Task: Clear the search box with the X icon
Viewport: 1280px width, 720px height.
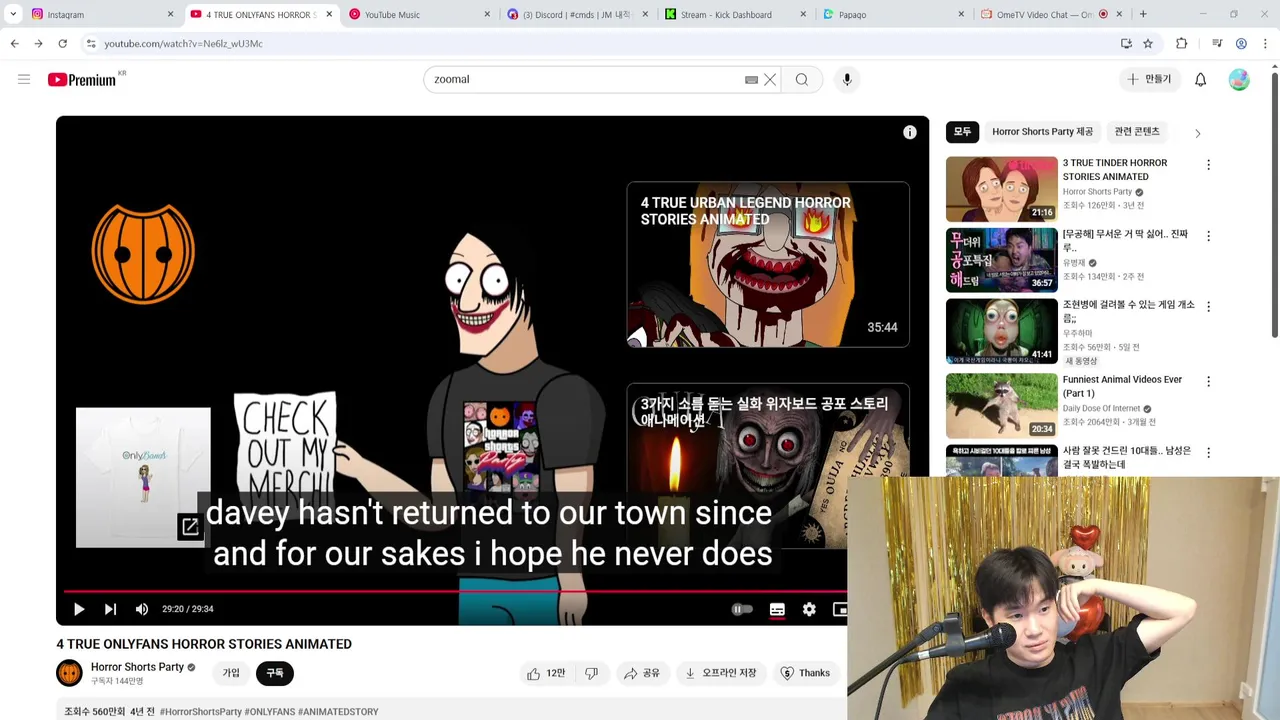Action: click(x=770, y=80)
